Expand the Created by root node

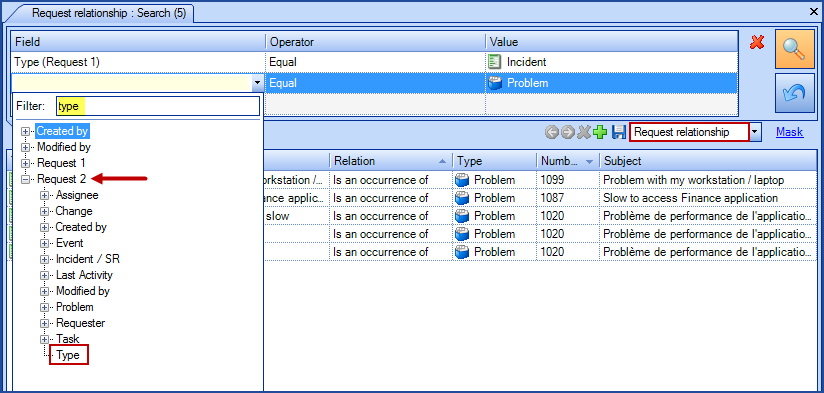tap(25, 131)
